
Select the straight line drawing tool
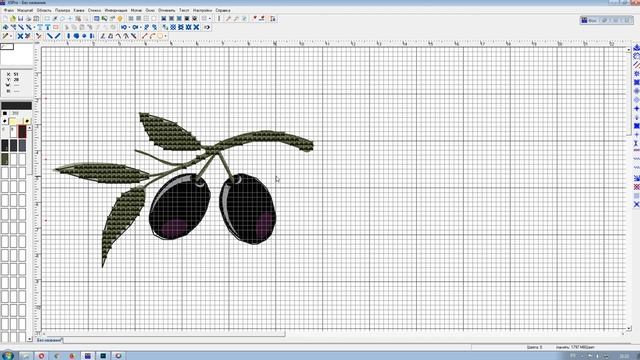coord(144,36)
